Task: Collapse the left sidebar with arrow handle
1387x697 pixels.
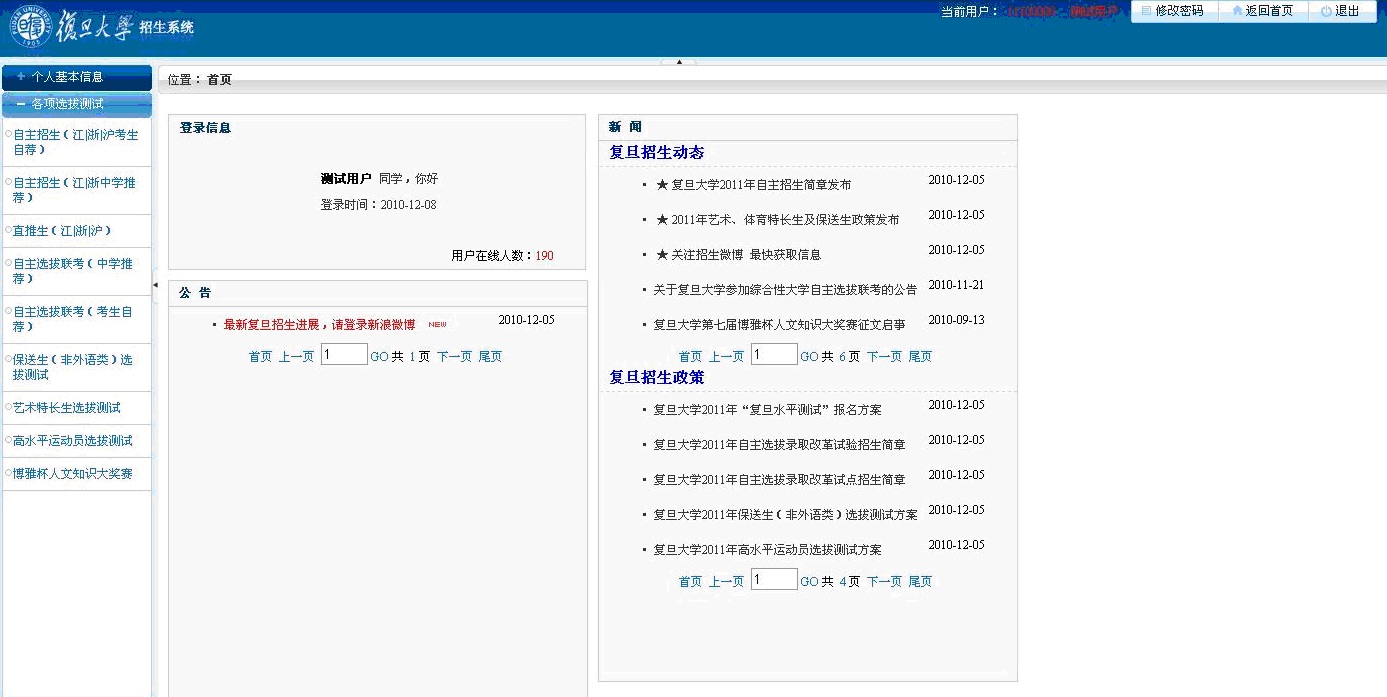Action: [155, 285]
